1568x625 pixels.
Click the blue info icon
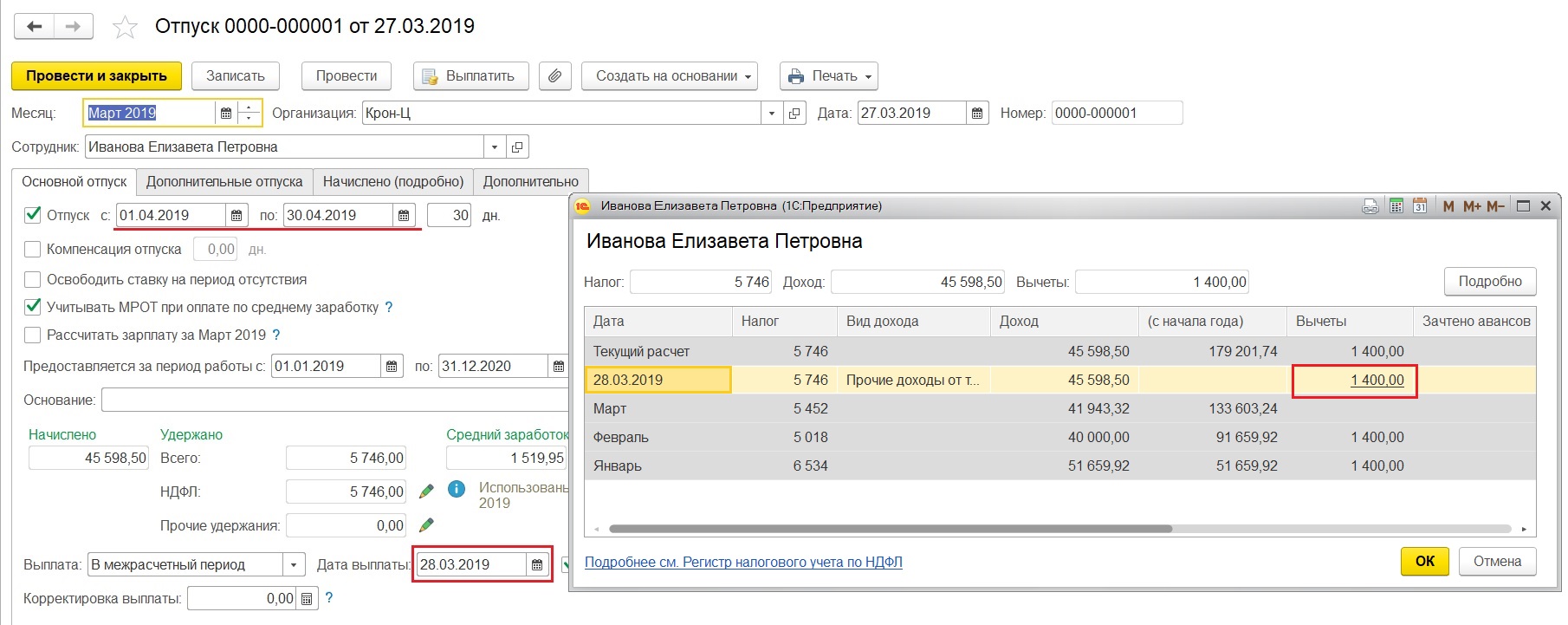(457, 489)
